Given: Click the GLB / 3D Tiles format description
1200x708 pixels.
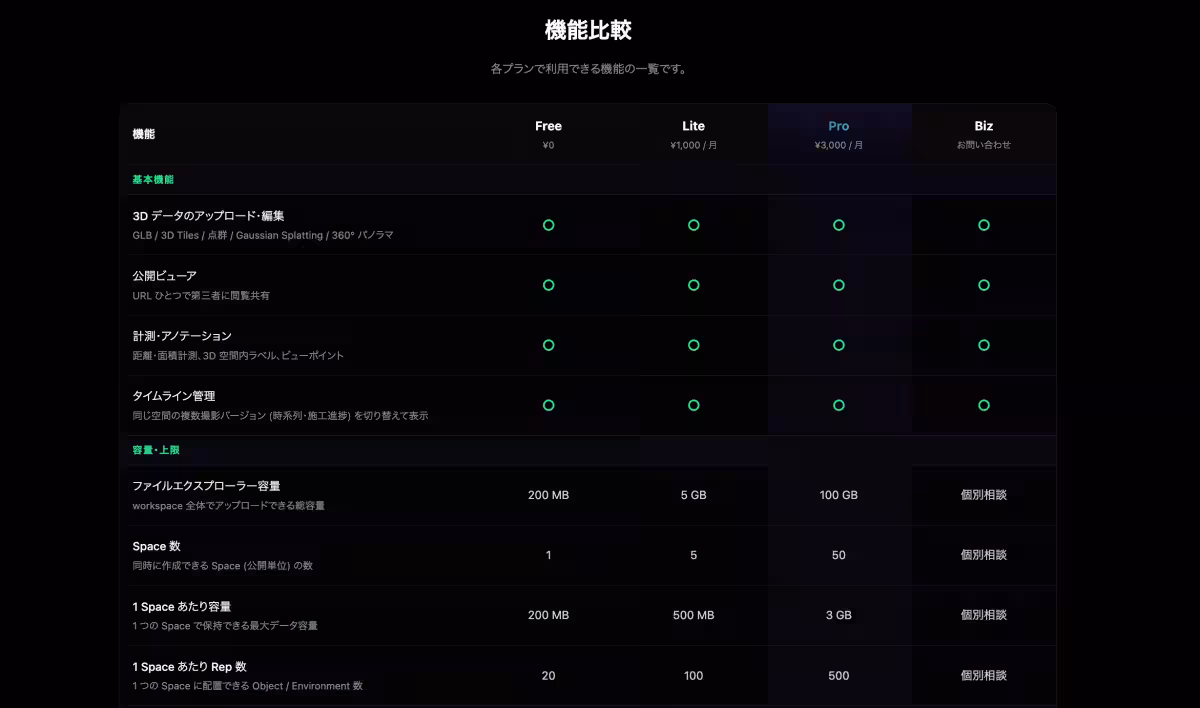Looking at the screenshot, I should [263, 235].
